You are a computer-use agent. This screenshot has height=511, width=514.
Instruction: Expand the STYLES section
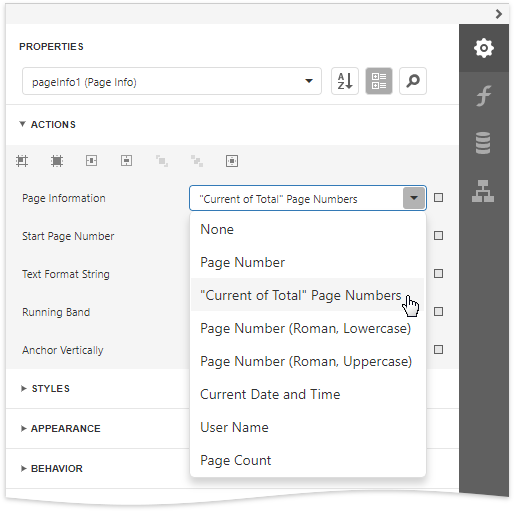pos(45,389)
